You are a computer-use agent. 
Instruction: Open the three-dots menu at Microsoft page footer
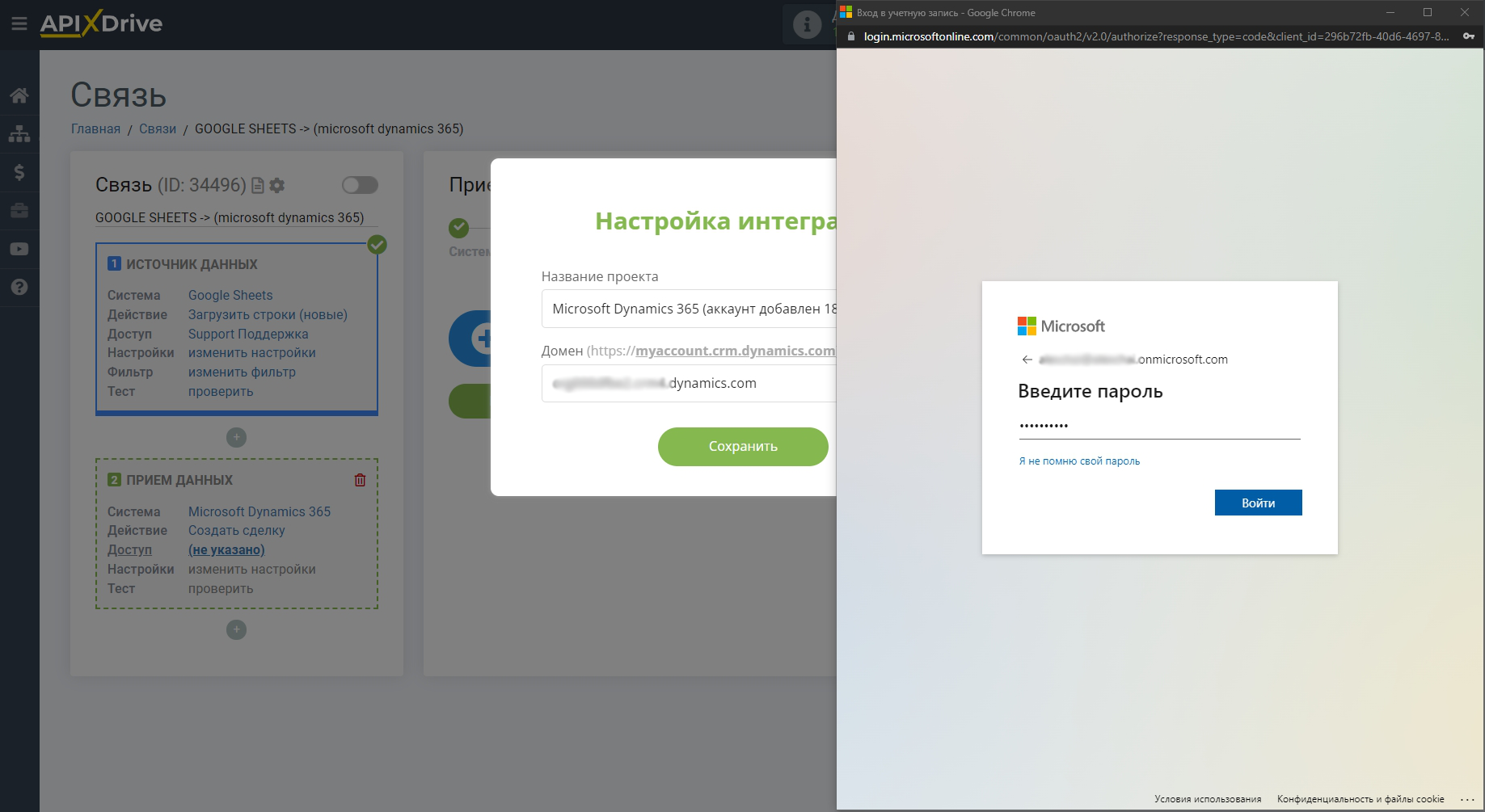(x=1466, y=799)
